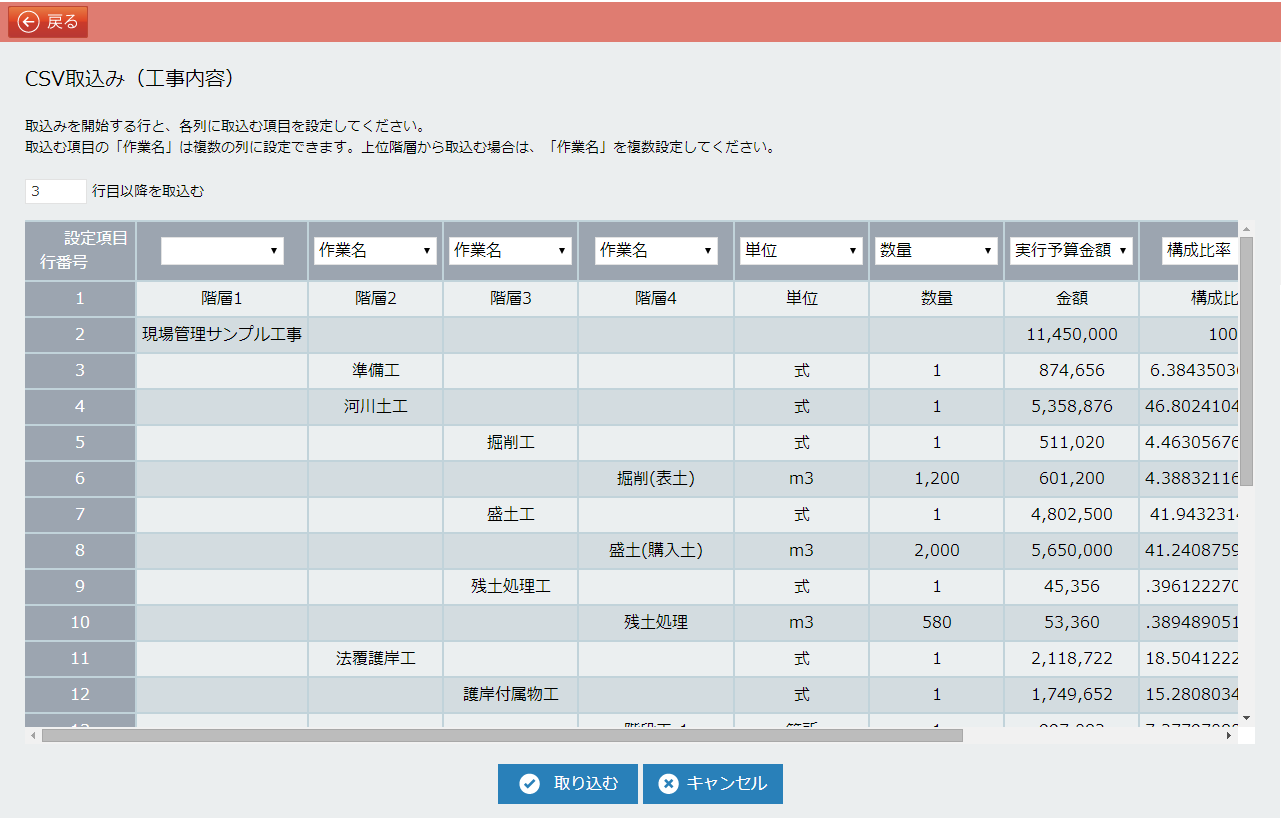
Task: Click quantity cell 580
Action: [936, 622]
